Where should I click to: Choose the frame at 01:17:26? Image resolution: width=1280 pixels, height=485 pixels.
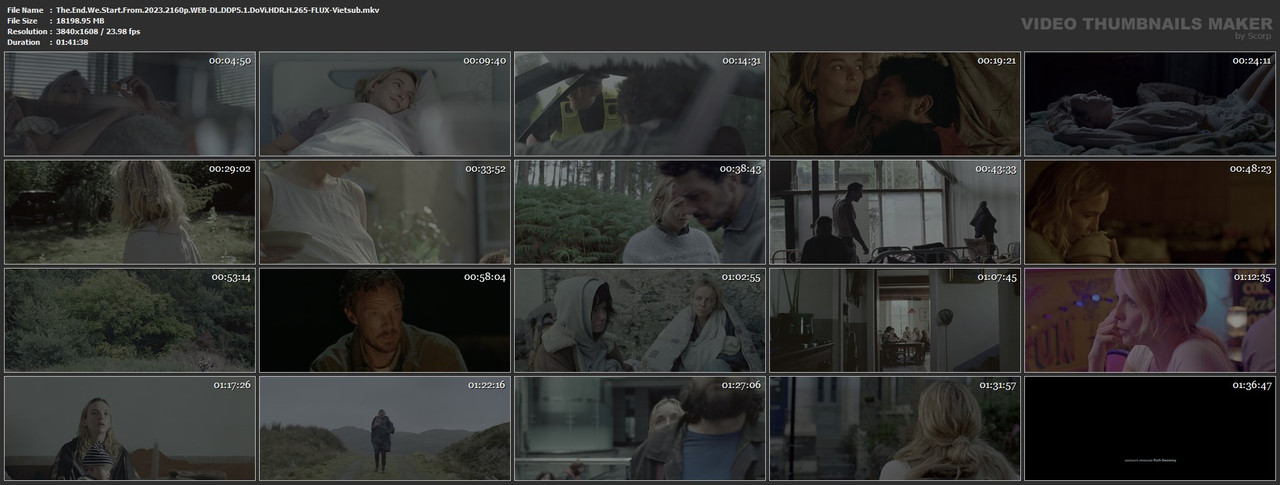129,428
